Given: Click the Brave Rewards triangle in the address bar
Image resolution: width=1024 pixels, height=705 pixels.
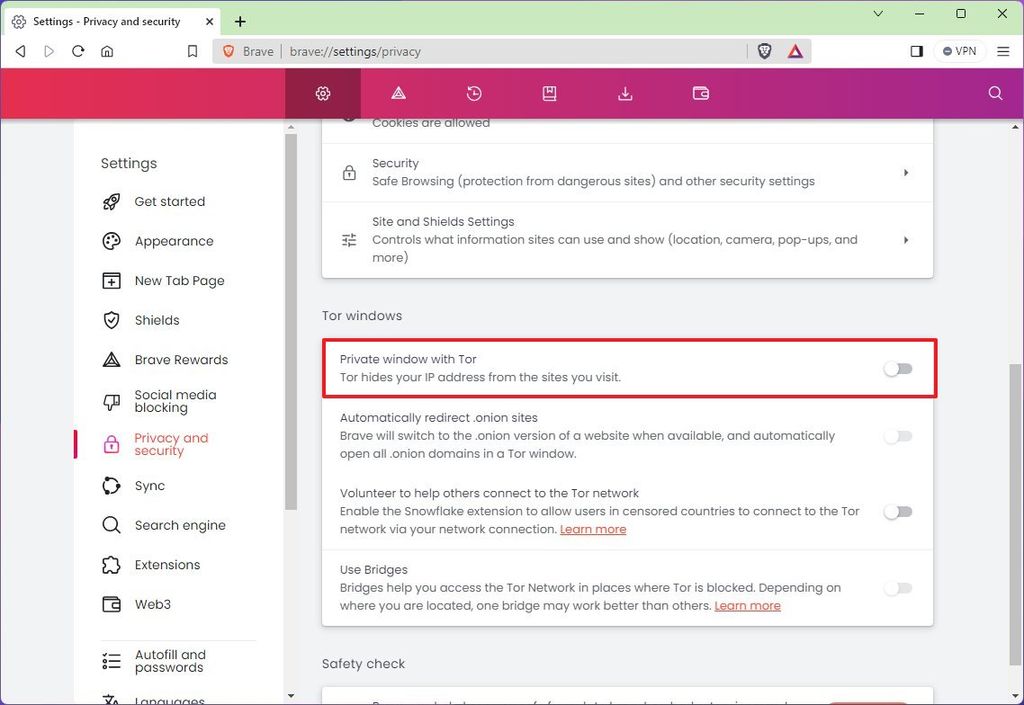Looking at the screenshot, I should click(x=795, y=50).
